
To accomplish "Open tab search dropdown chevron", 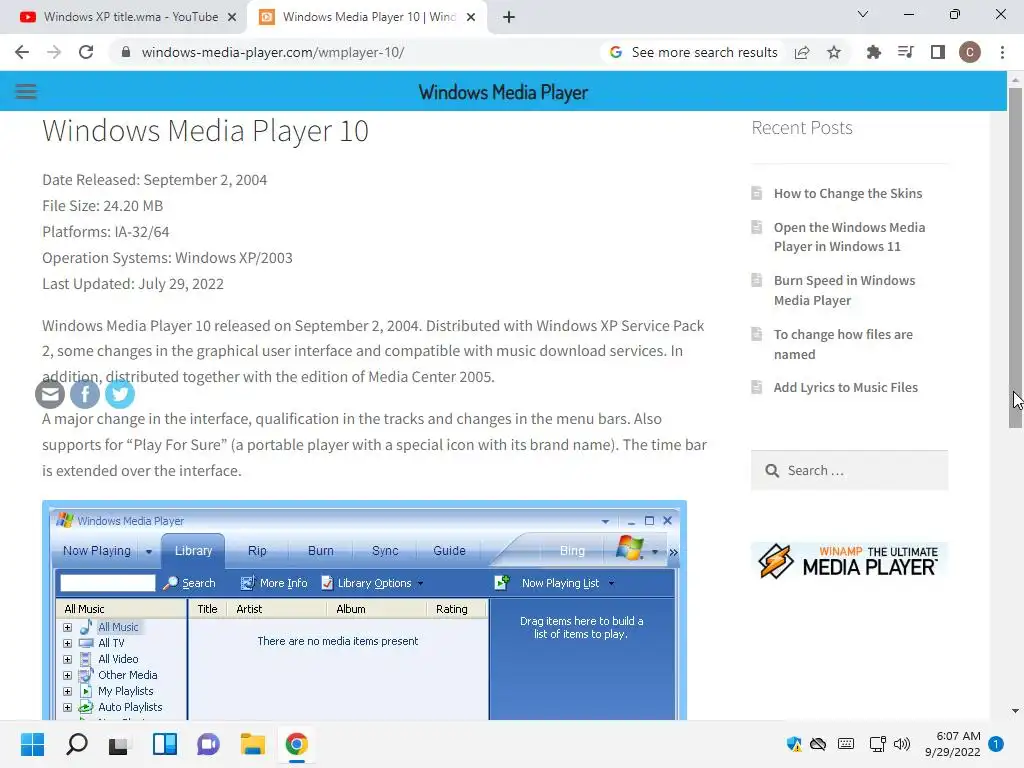I will (863, 14).
